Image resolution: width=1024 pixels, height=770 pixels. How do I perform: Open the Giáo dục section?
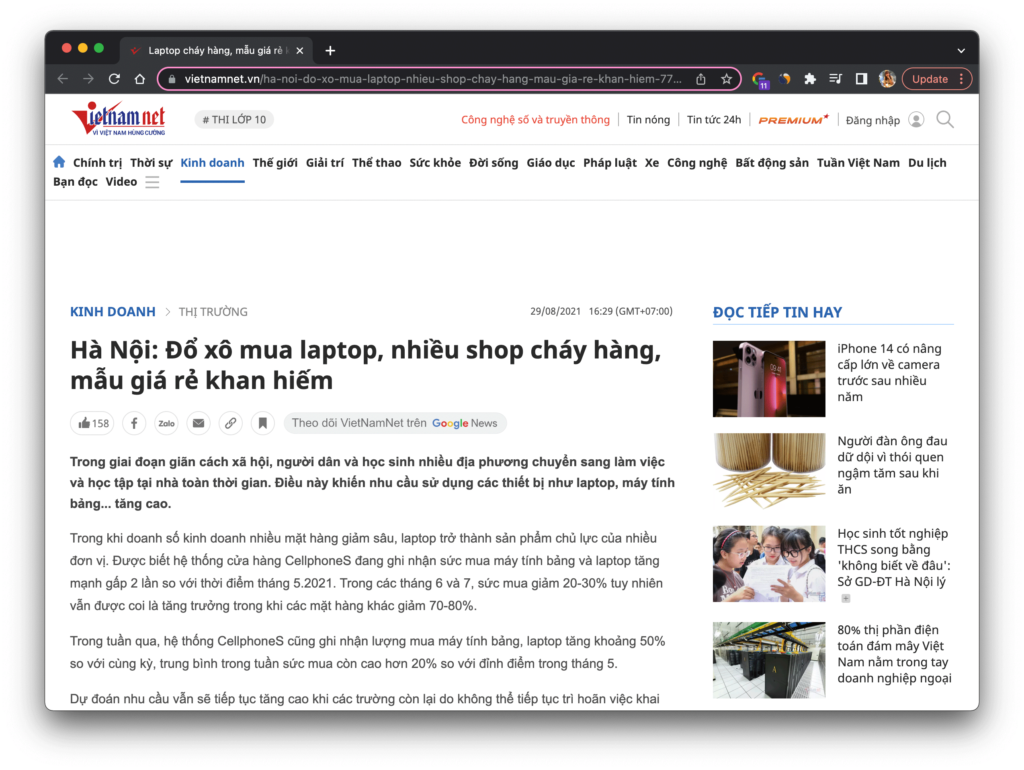click(551, 163)
